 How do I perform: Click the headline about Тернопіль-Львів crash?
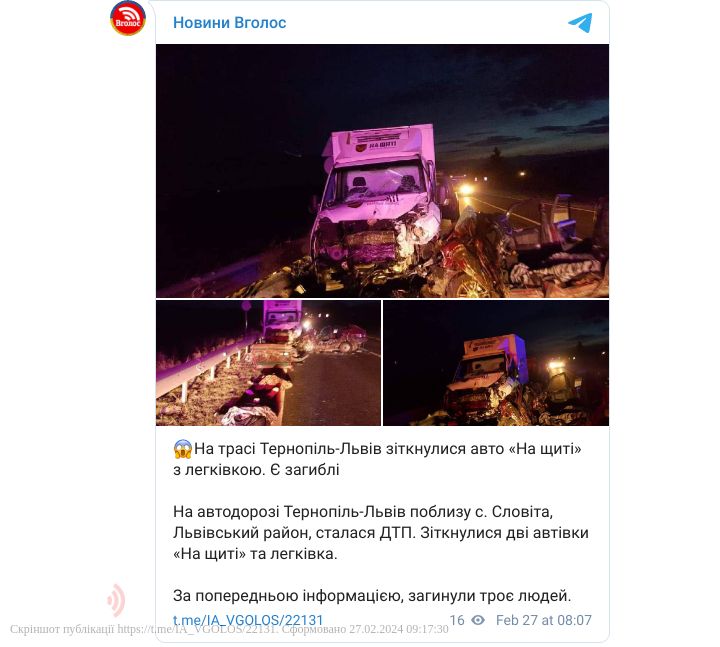[x=377, y=459]
